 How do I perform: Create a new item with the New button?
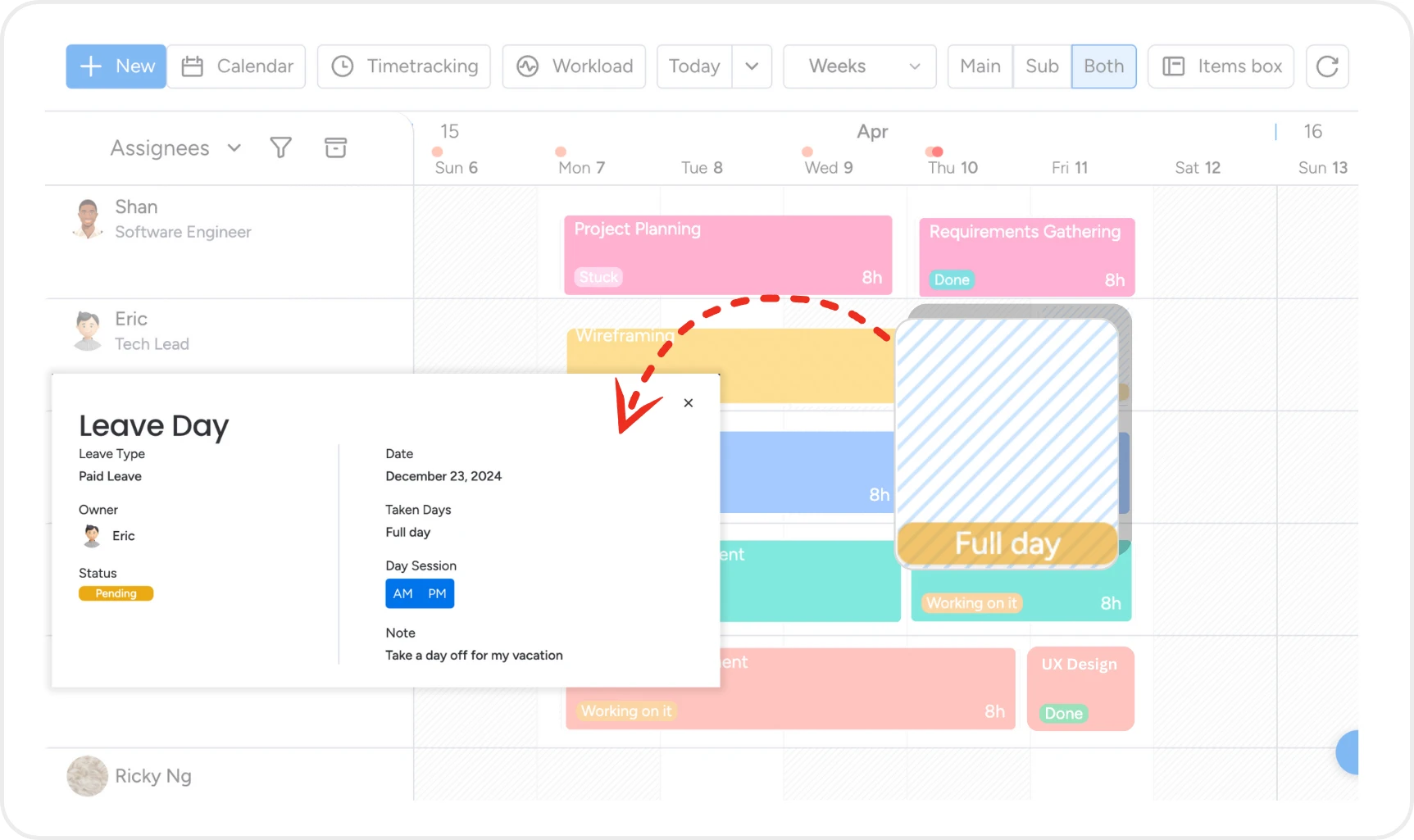(115, 66)
